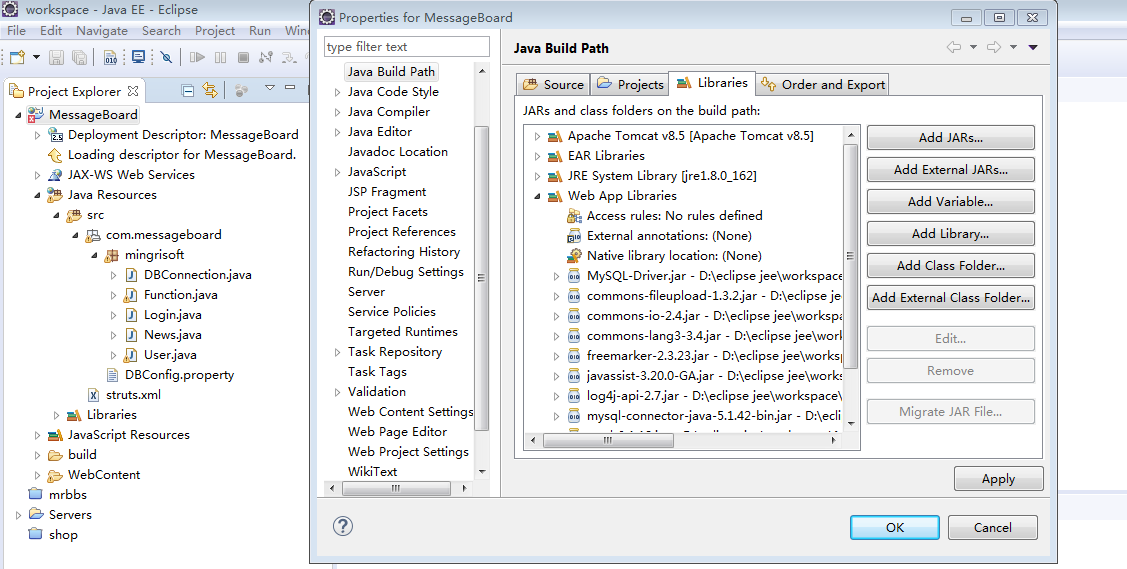Click the libraries list vertical scrollbar
1127x569 pixels.
851,255
